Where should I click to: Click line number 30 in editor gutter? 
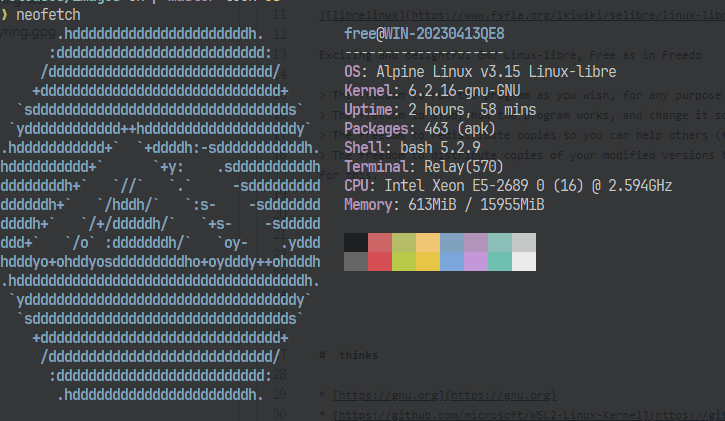coord(280,414)
